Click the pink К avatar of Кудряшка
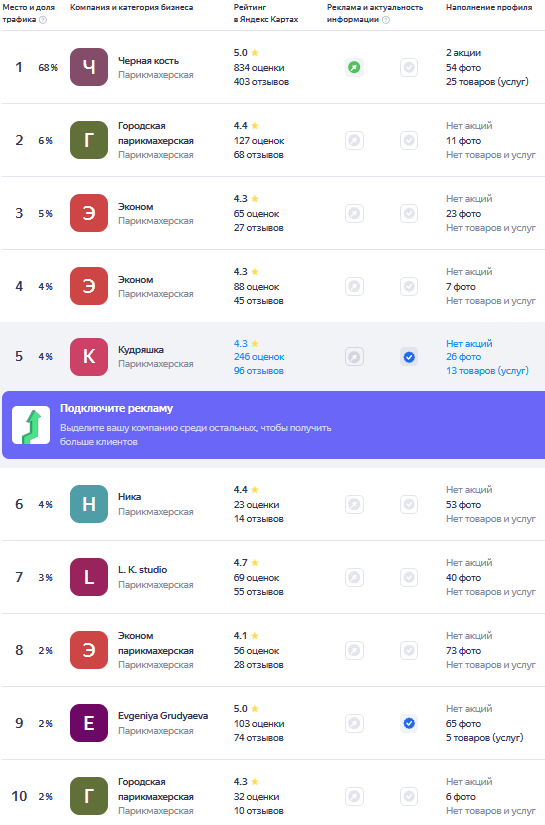The height and width of the screenshot is (825, 545). coord(89,357)
